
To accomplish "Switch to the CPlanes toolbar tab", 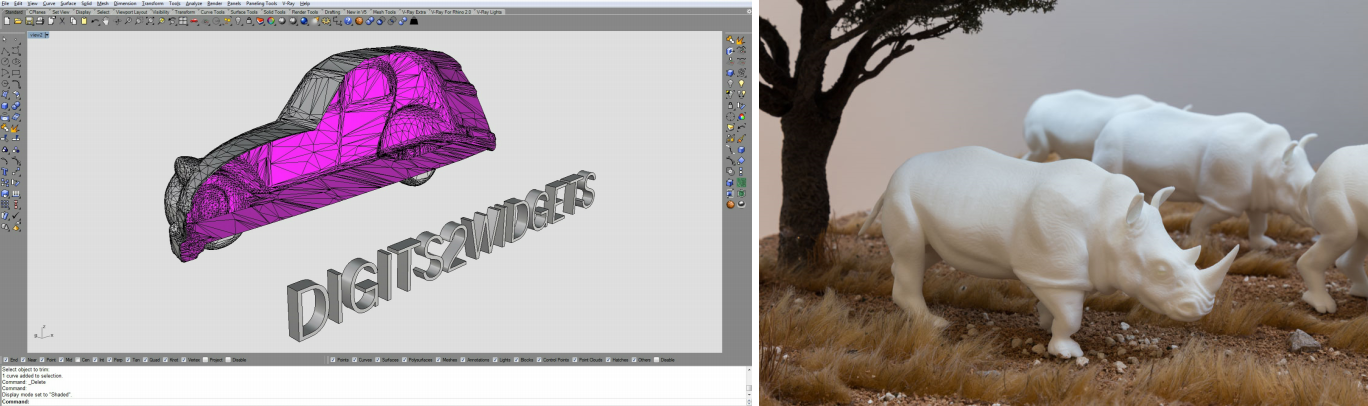I will point(37,12).
